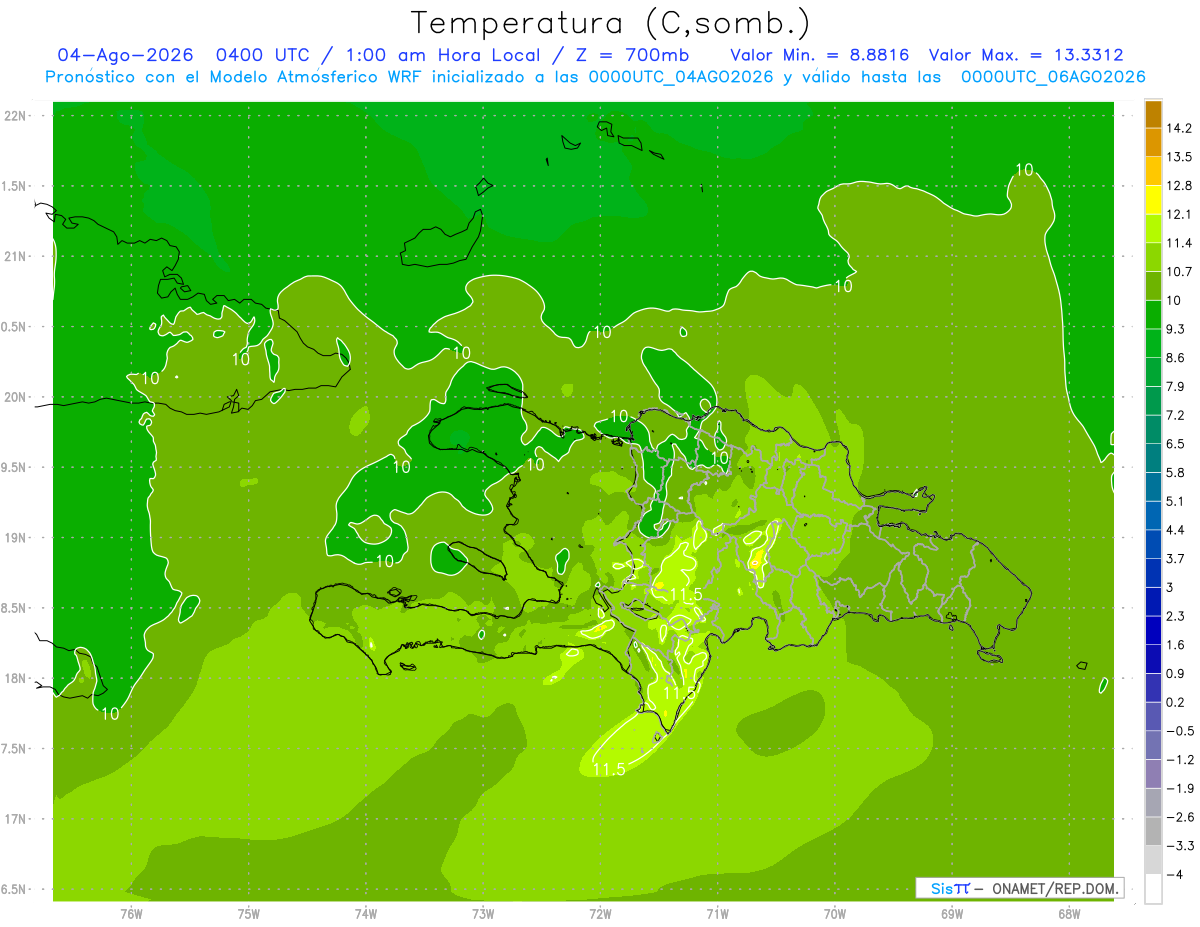Click the -4 legend value
1200x927 pixels.
tap(1173, 874)
